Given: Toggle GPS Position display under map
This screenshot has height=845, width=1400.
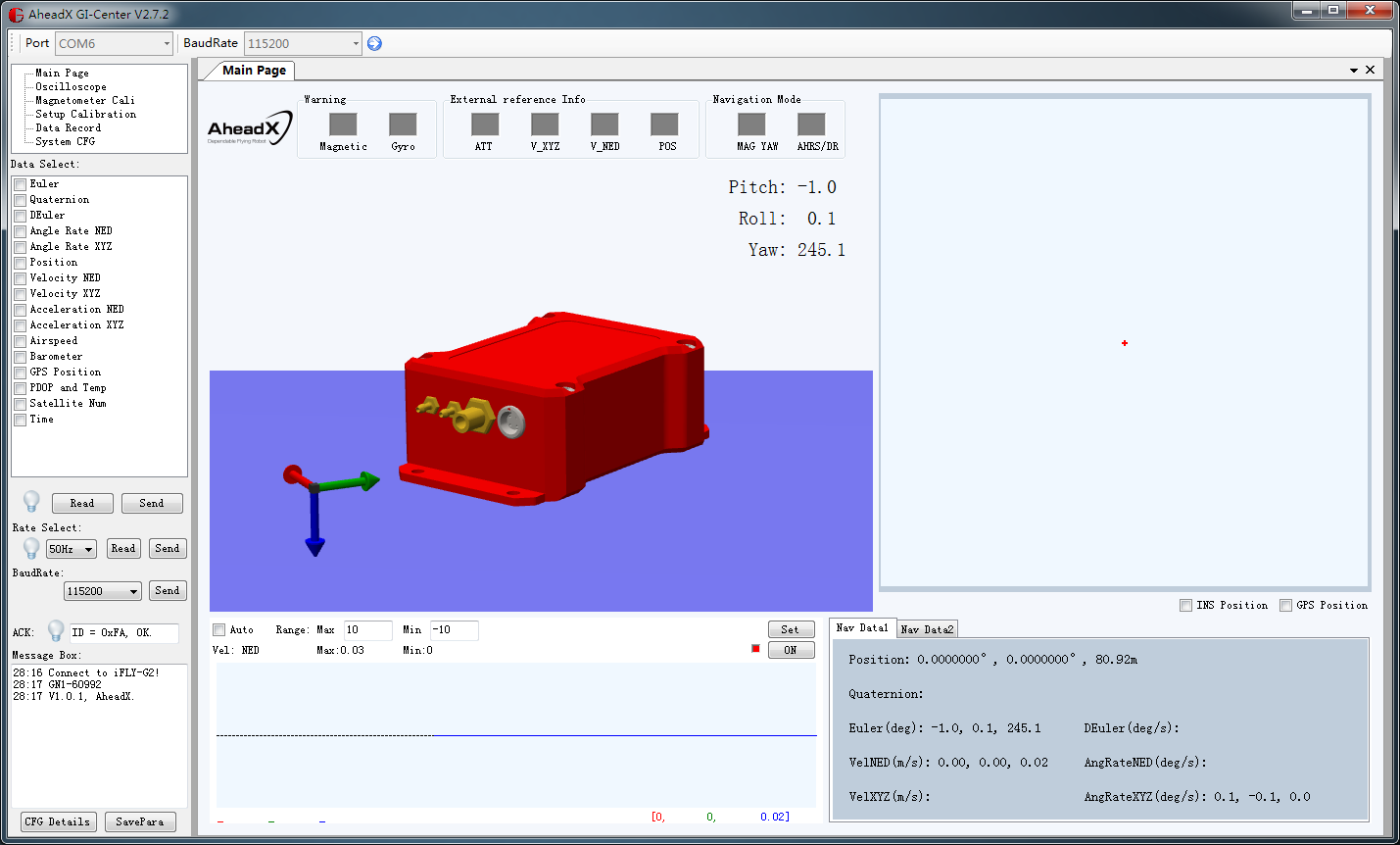Looking at the screenshot, I should click(1286, 606).
